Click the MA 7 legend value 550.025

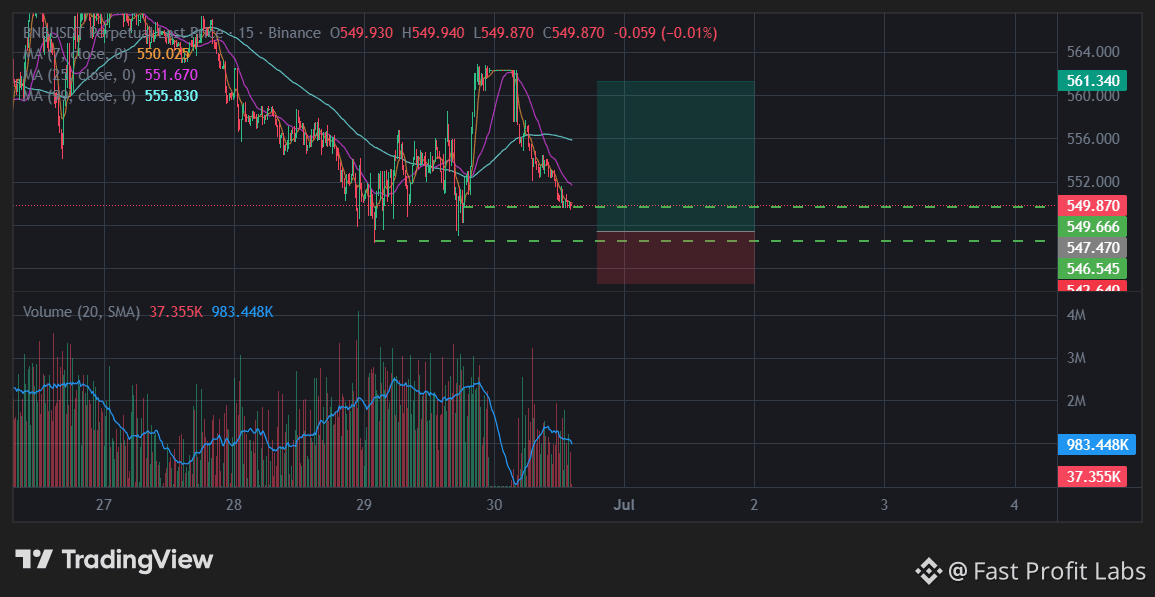point(164,55)
